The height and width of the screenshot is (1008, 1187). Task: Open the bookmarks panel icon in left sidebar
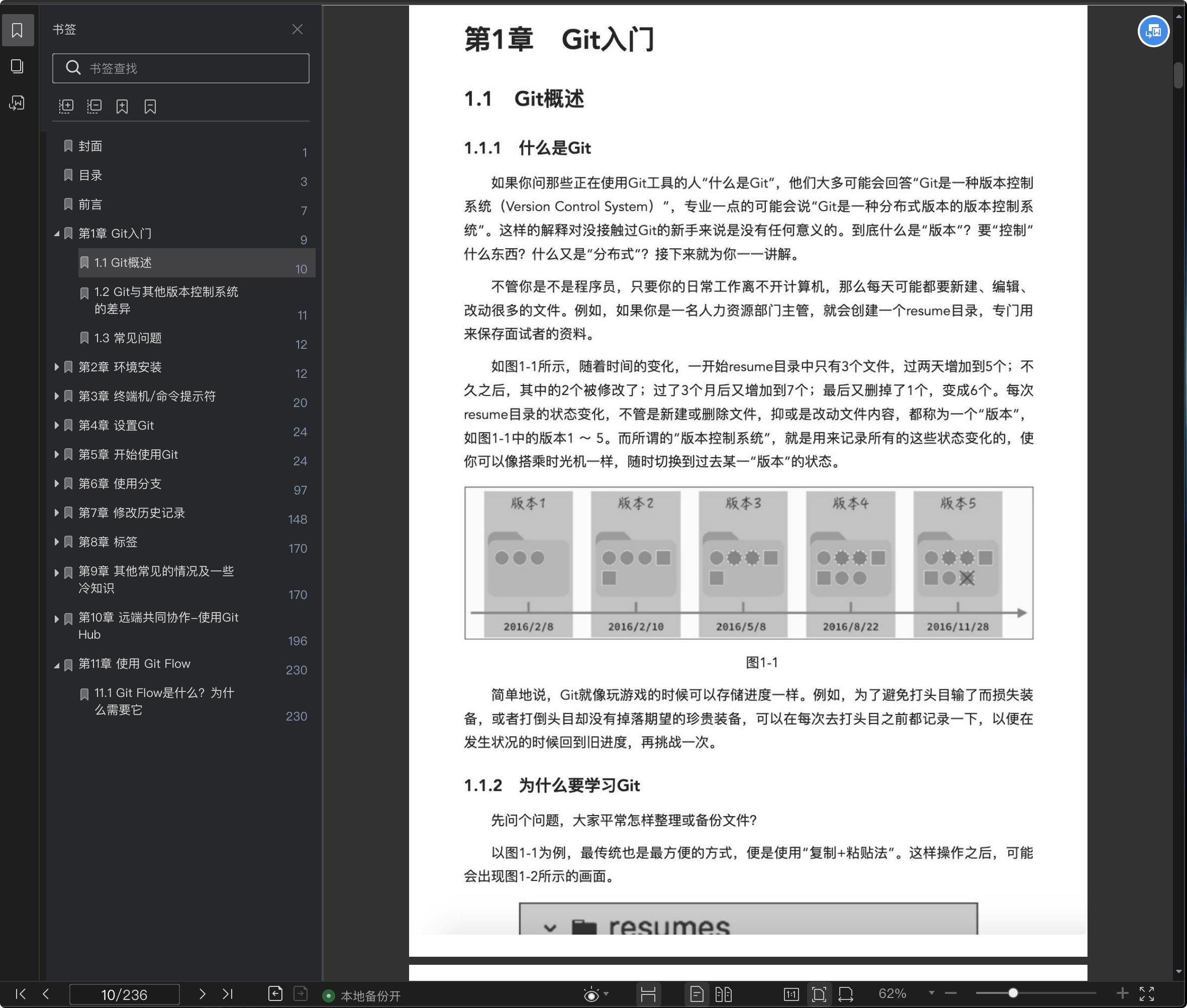coord(17,30)
